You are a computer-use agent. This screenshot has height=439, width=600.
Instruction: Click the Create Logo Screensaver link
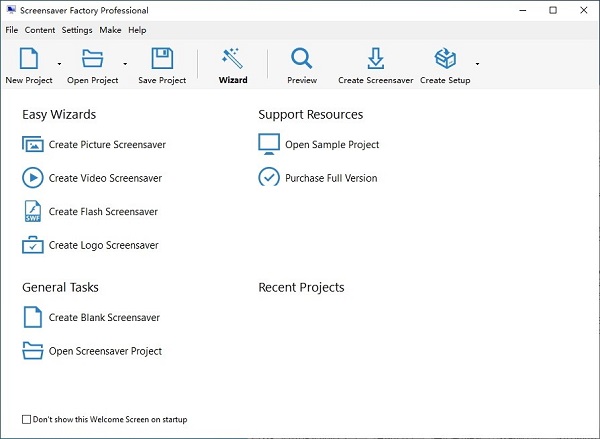click(103, 245)
